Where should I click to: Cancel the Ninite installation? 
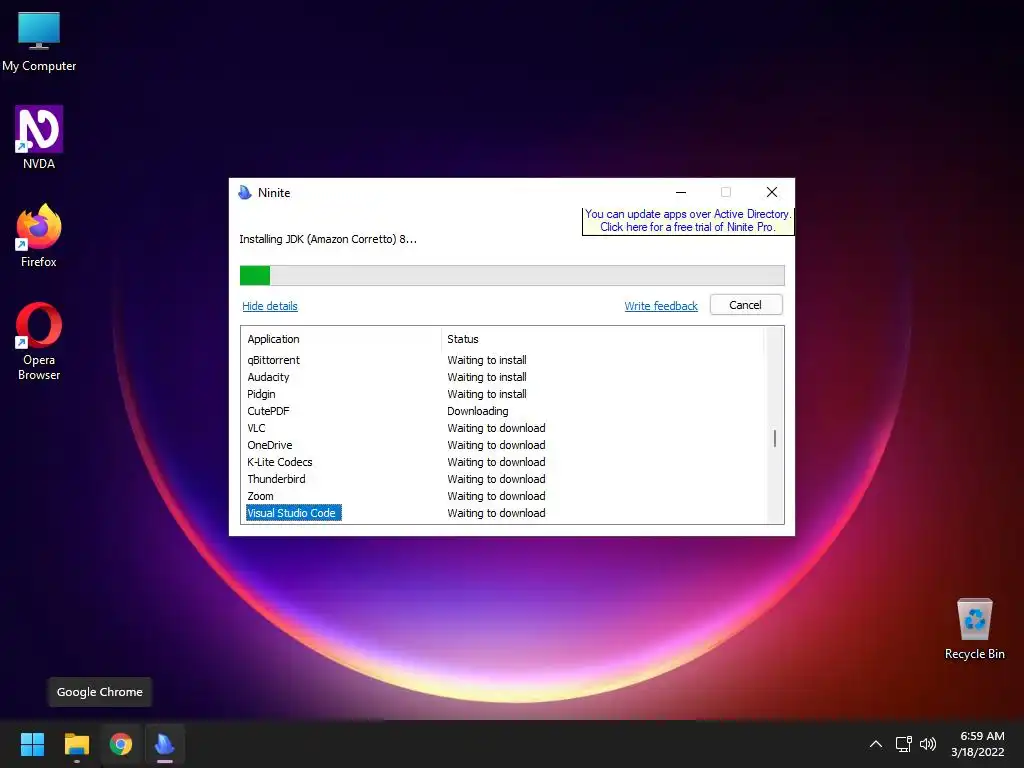tap(746, 305)
